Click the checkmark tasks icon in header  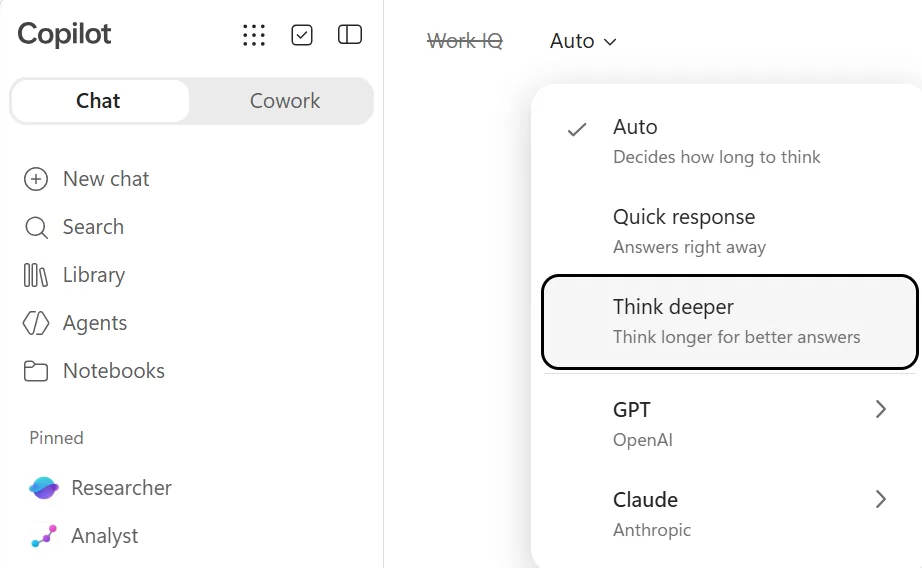pos(302,35)
